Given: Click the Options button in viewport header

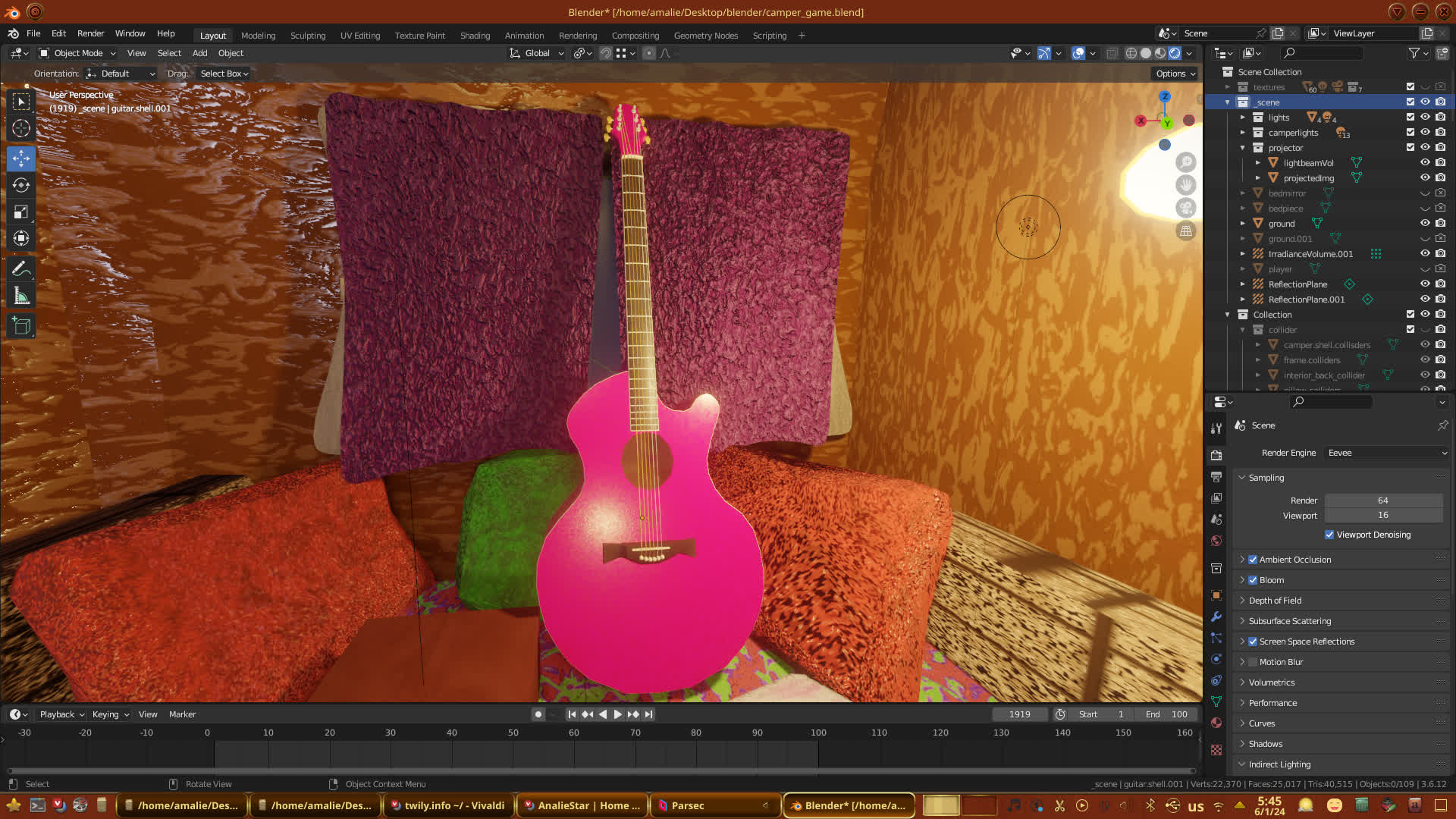Looking at the screenshot, I should pyautogui.click(x=1175, y=74).
